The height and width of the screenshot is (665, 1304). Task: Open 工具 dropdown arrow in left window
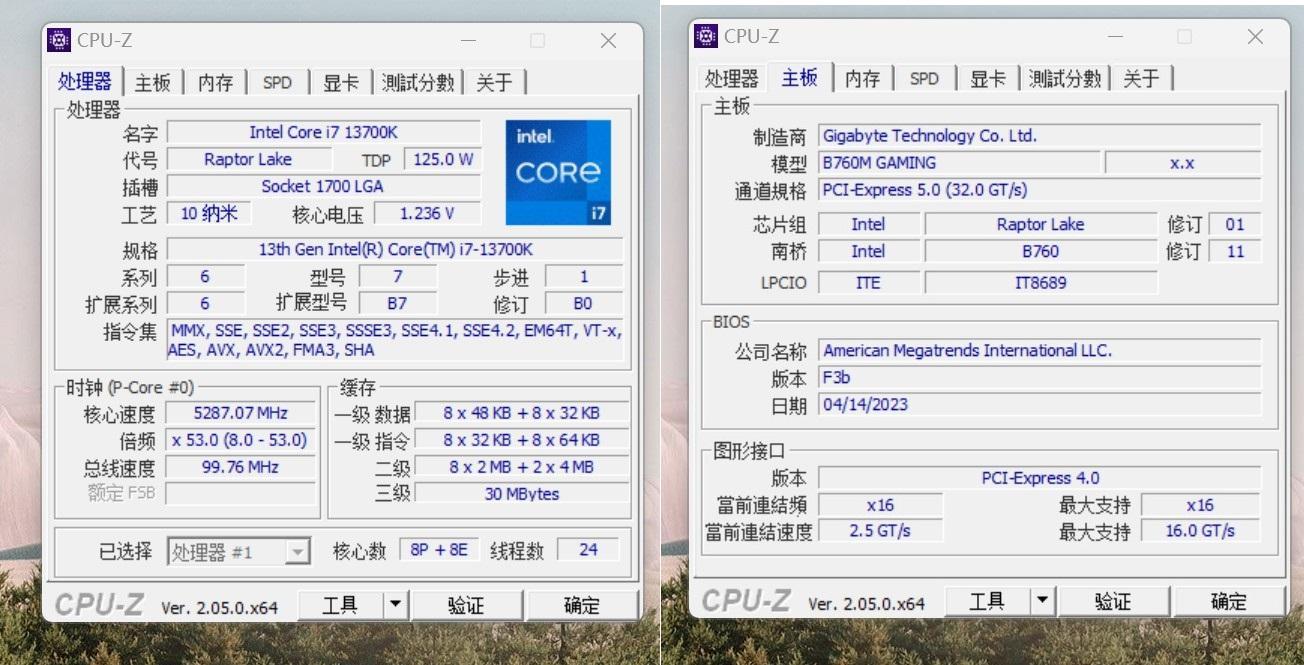click(x=396, y=605)
